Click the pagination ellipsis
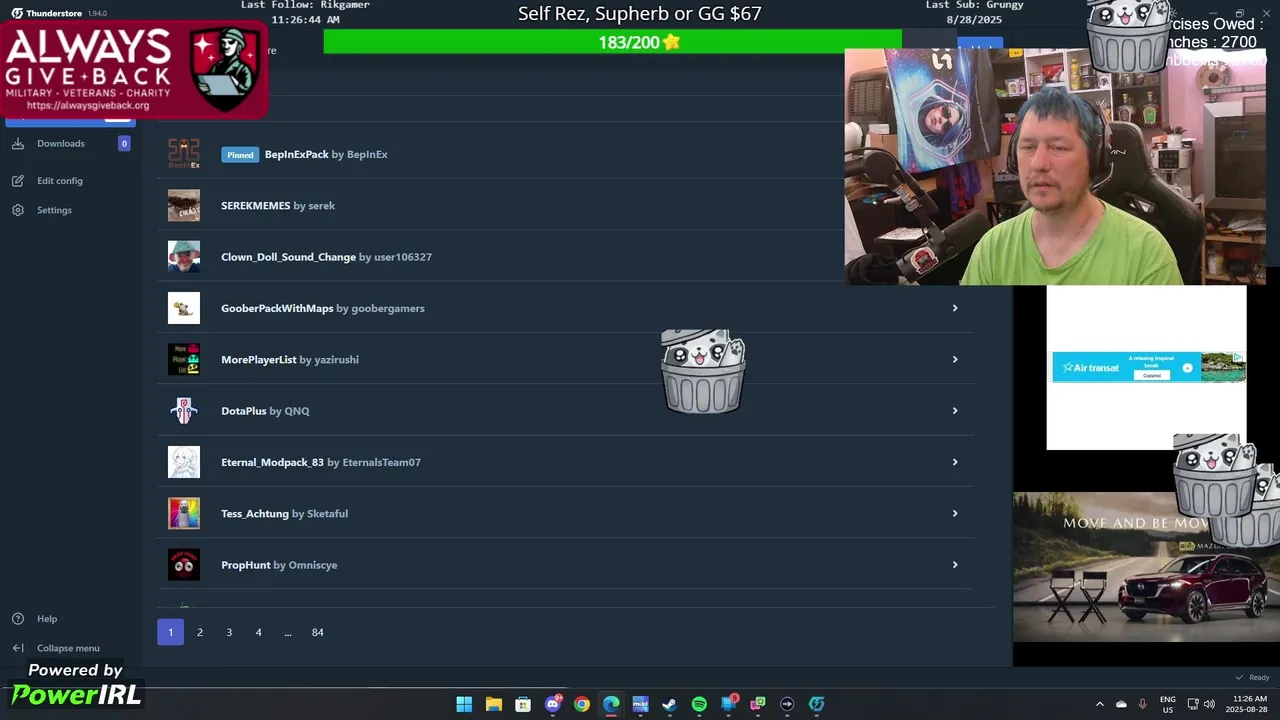 pos(288,632)
